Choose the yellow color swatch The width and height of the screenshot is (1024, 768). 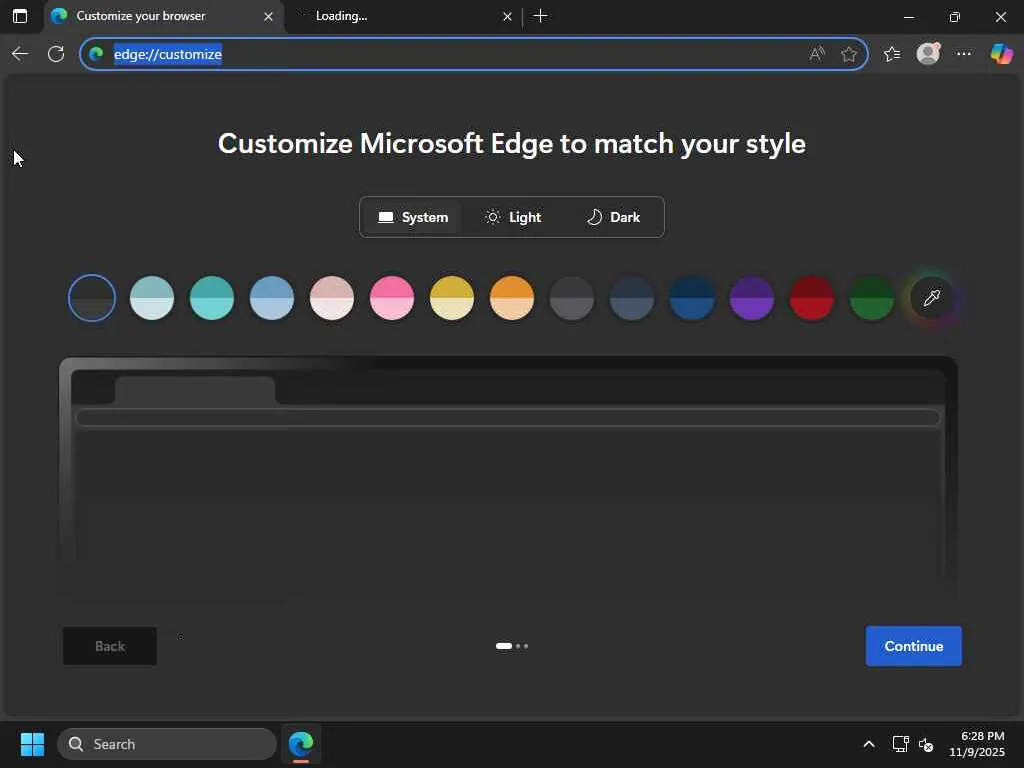click(452, 298)
